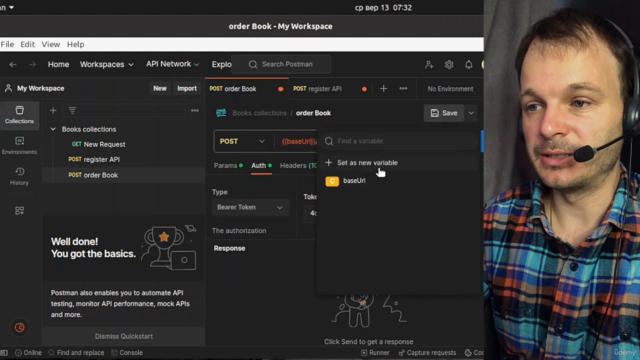640x360 pixels.
Task: Open Postman settings gear
Action: [449, 64]
